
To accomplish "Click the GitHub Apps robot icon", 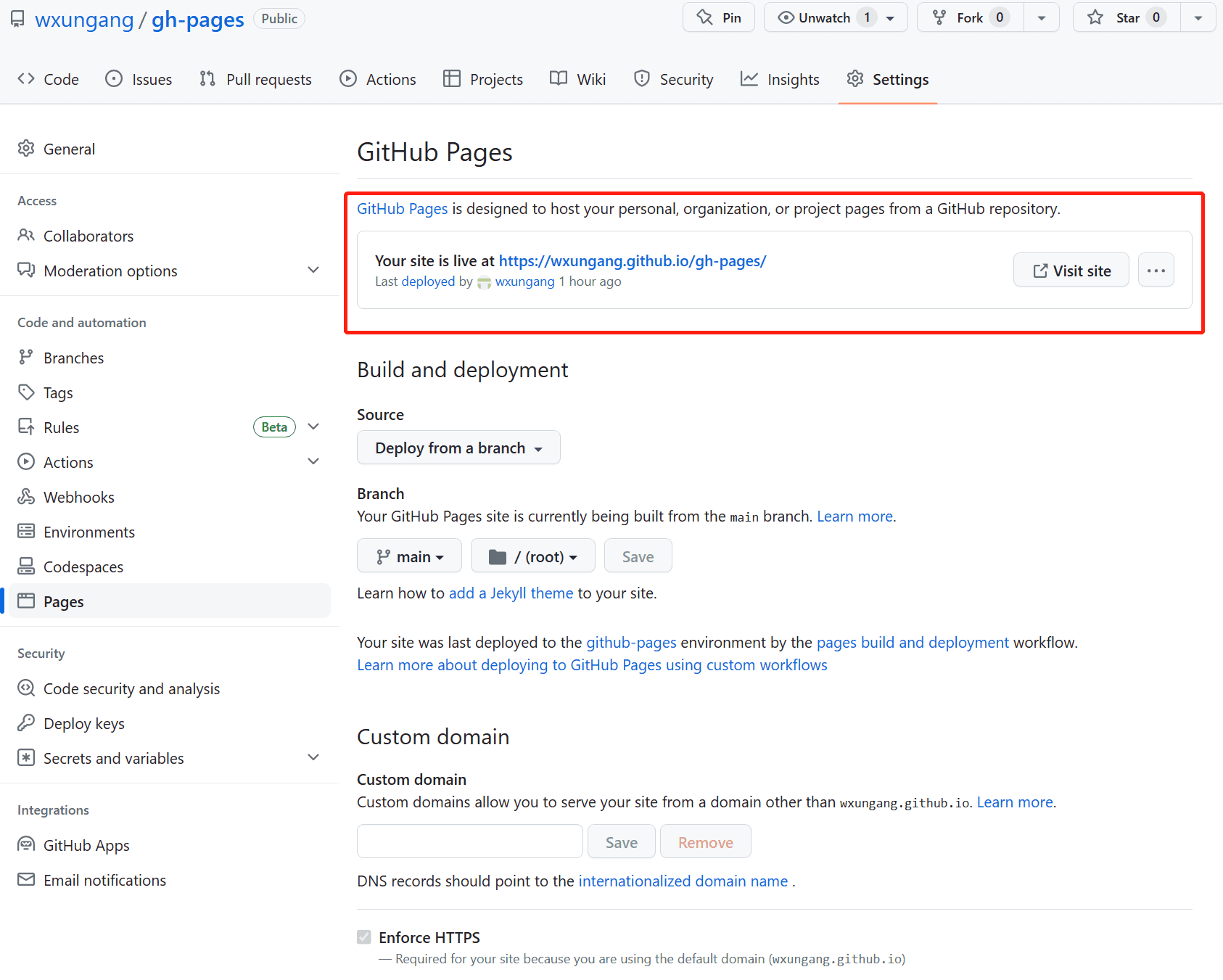I will 26,844.
